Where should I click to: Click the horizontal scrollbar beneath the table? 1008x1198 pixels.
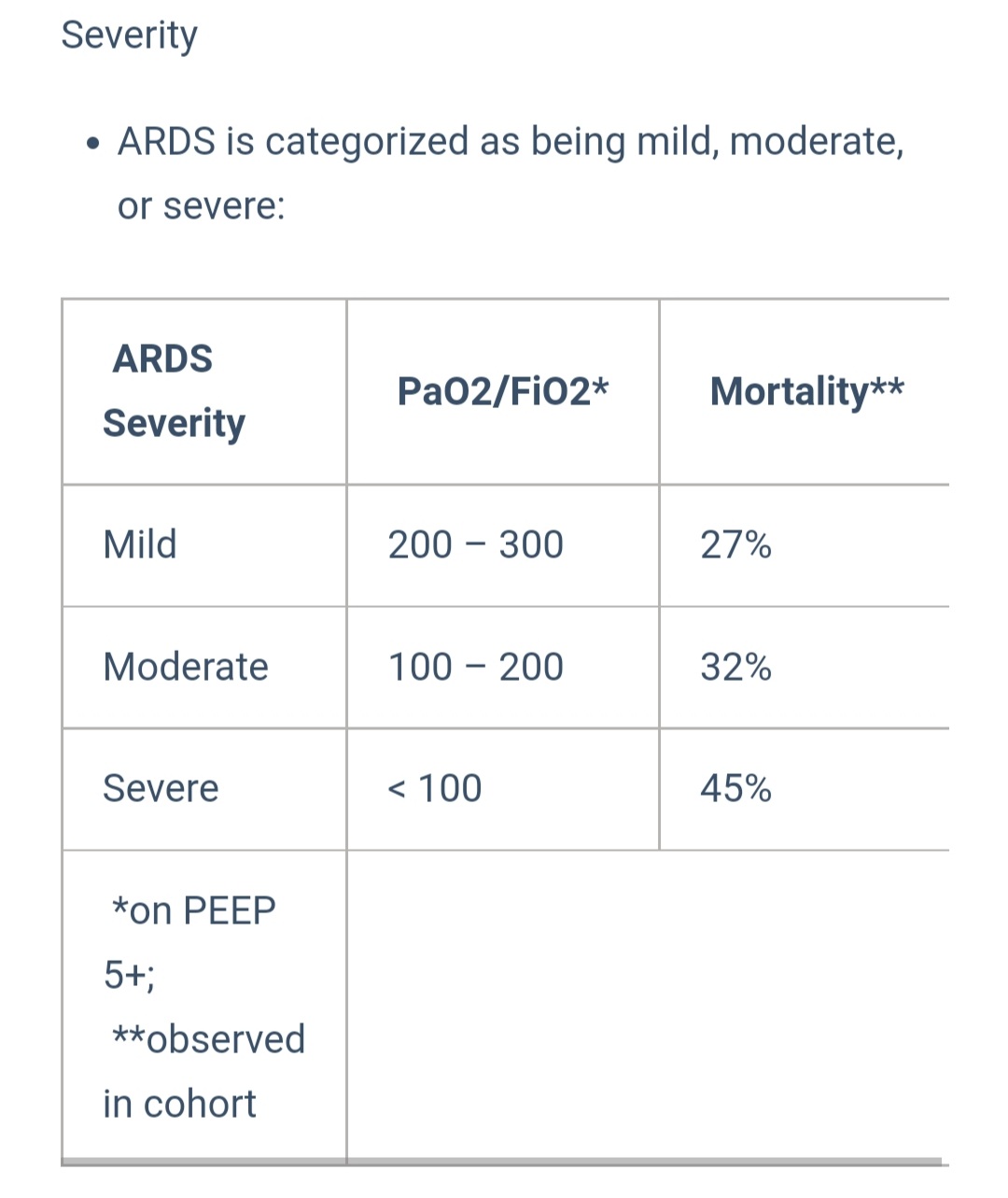501,1163
